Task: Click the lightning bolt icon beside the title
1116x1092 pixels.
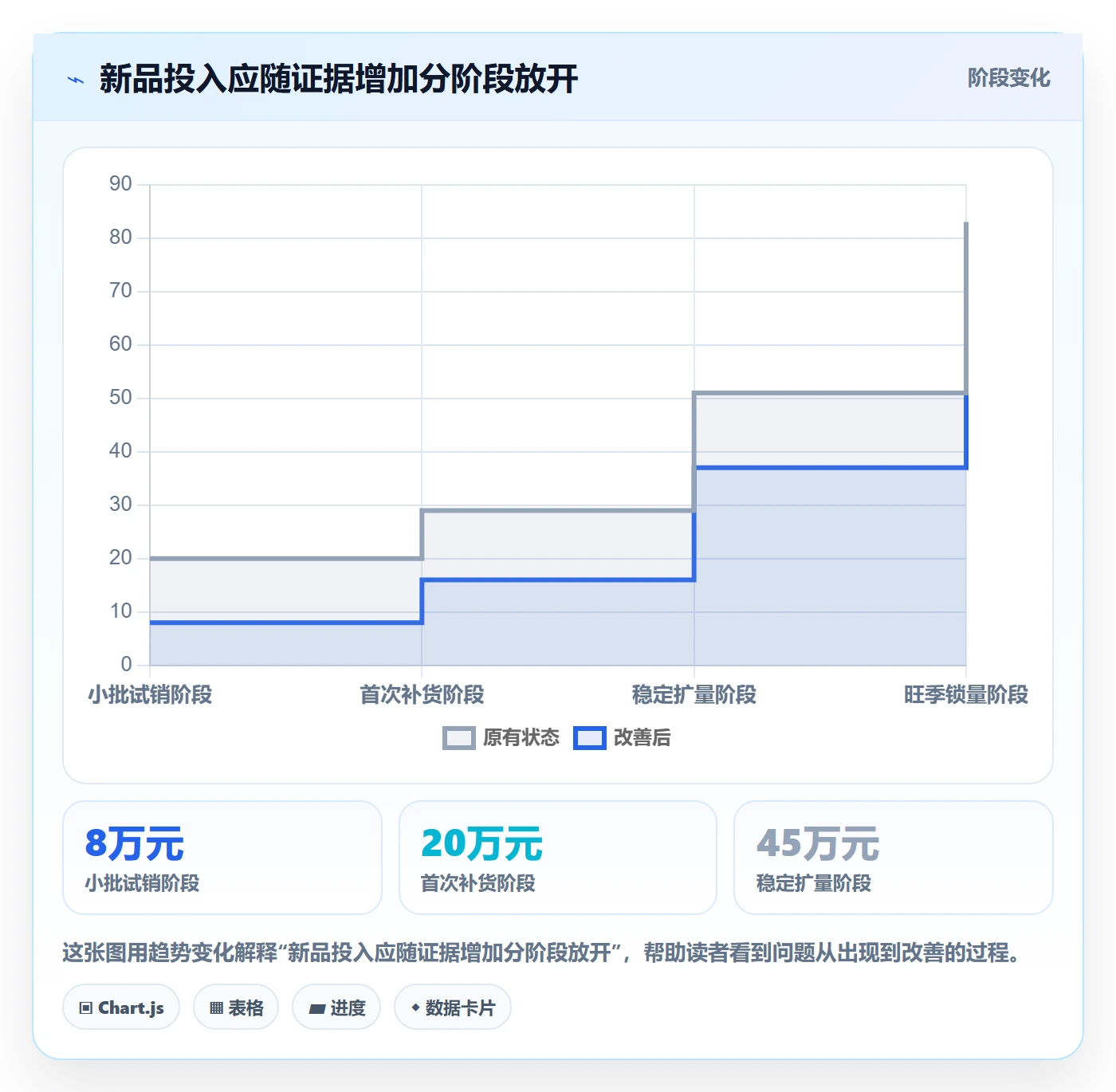Action: click(x=76, y=80)
